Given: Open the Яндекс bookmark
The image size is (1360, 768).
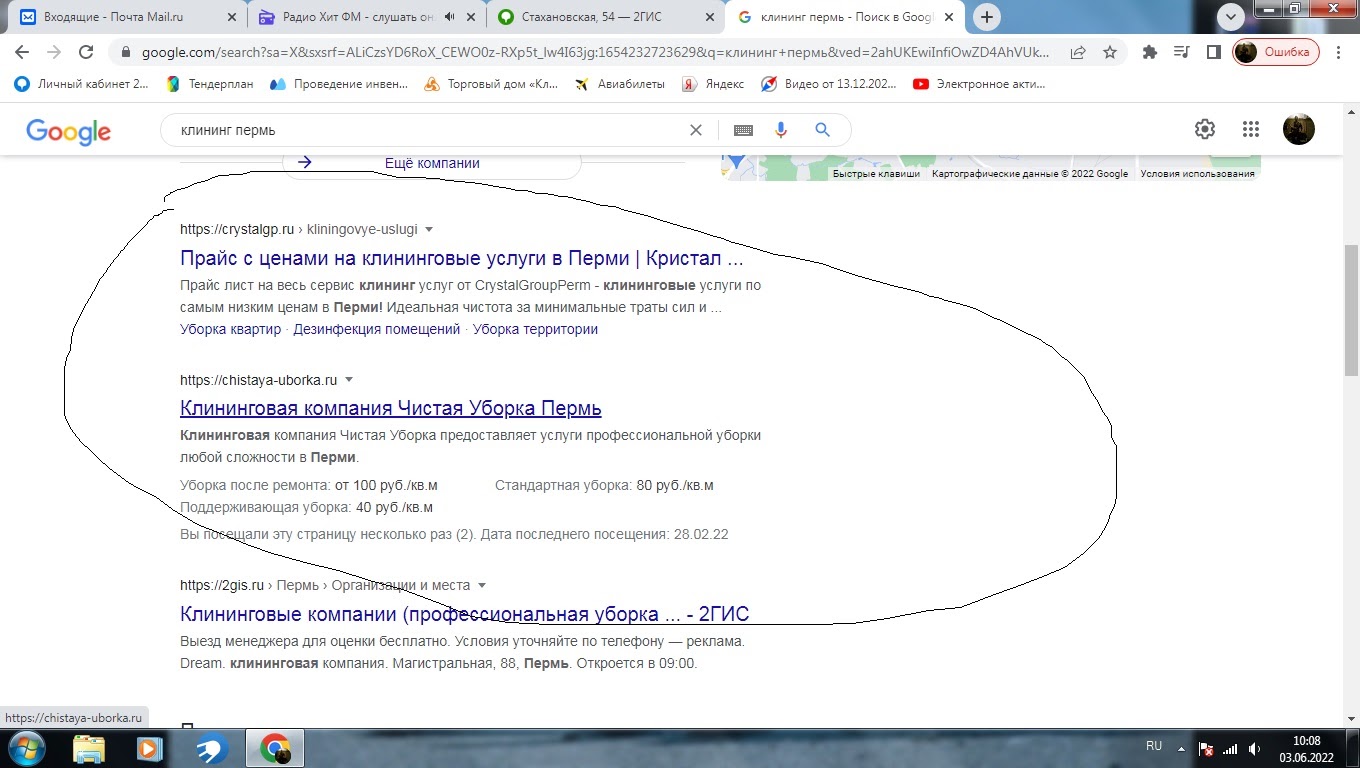Looking at the screenshot, I should coord(713,84).
